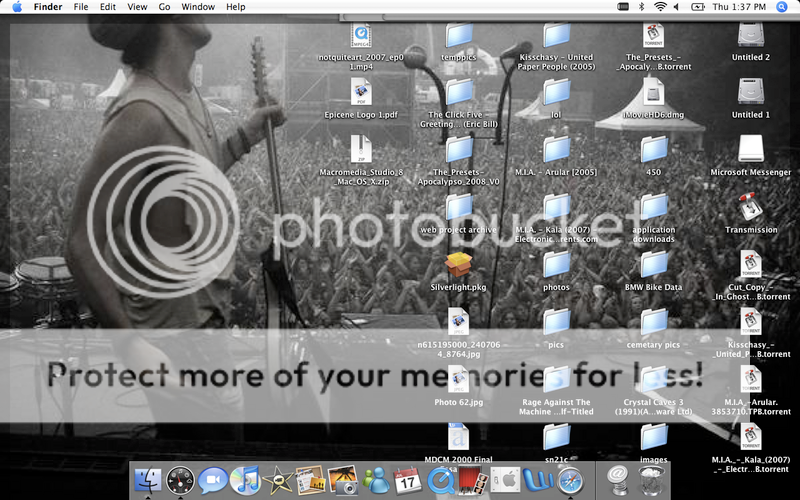This screenshot has height=500, width=800.
Task: Open iMovie star icon in Dock
Action: [x=278, y=480]
